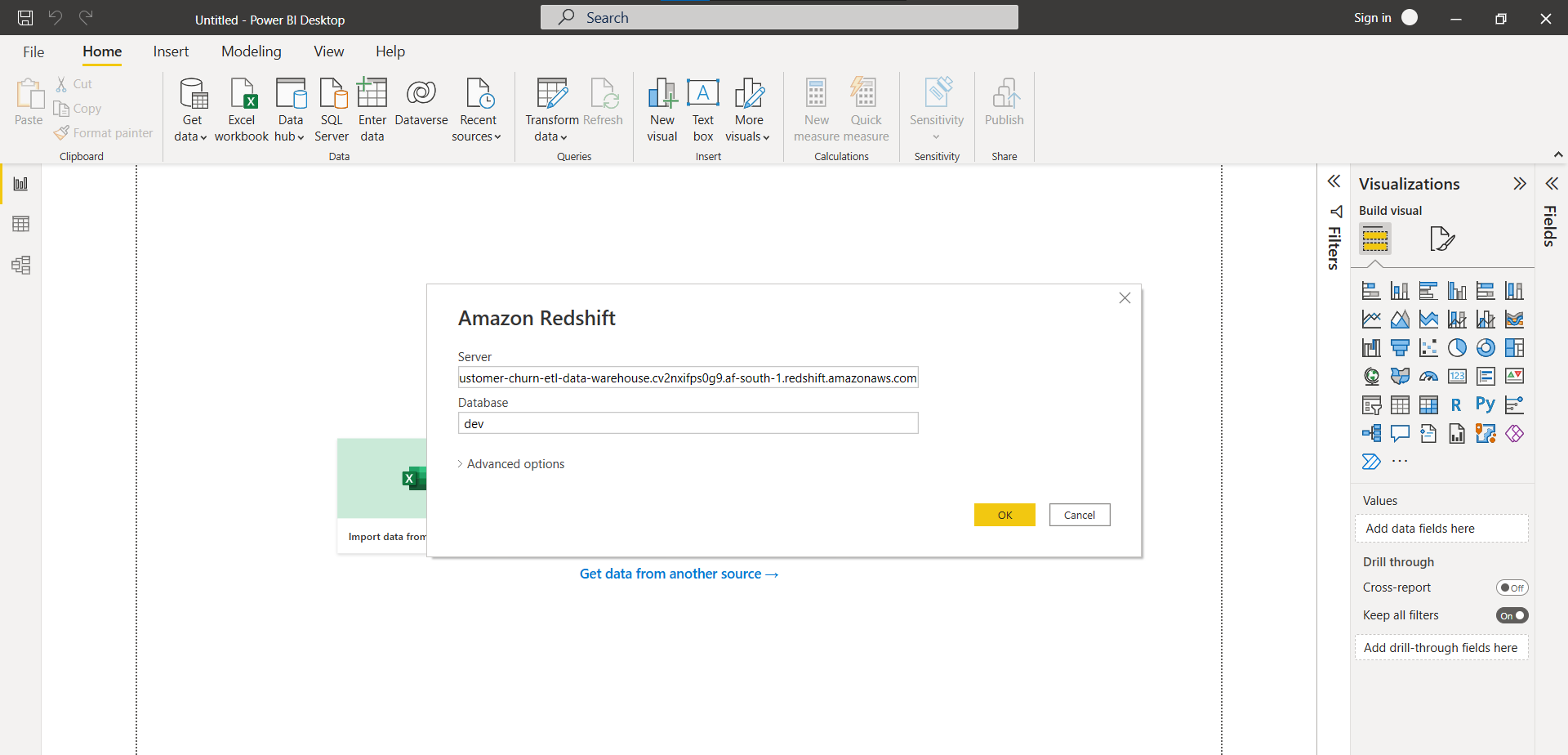
Task: Select the funnel chart visual
Action: pos(1400,348)
